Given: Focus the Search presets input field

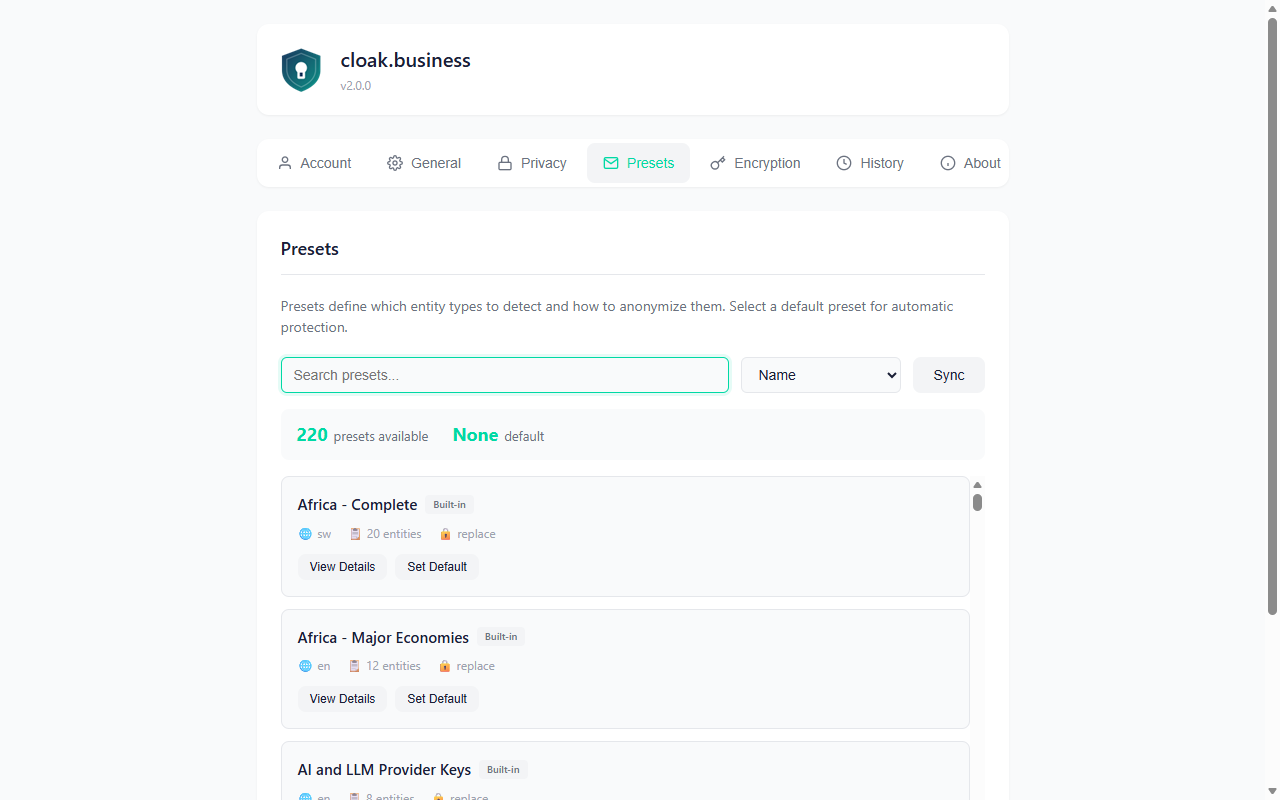Looking at the screenshot, I should coord(505,375).
